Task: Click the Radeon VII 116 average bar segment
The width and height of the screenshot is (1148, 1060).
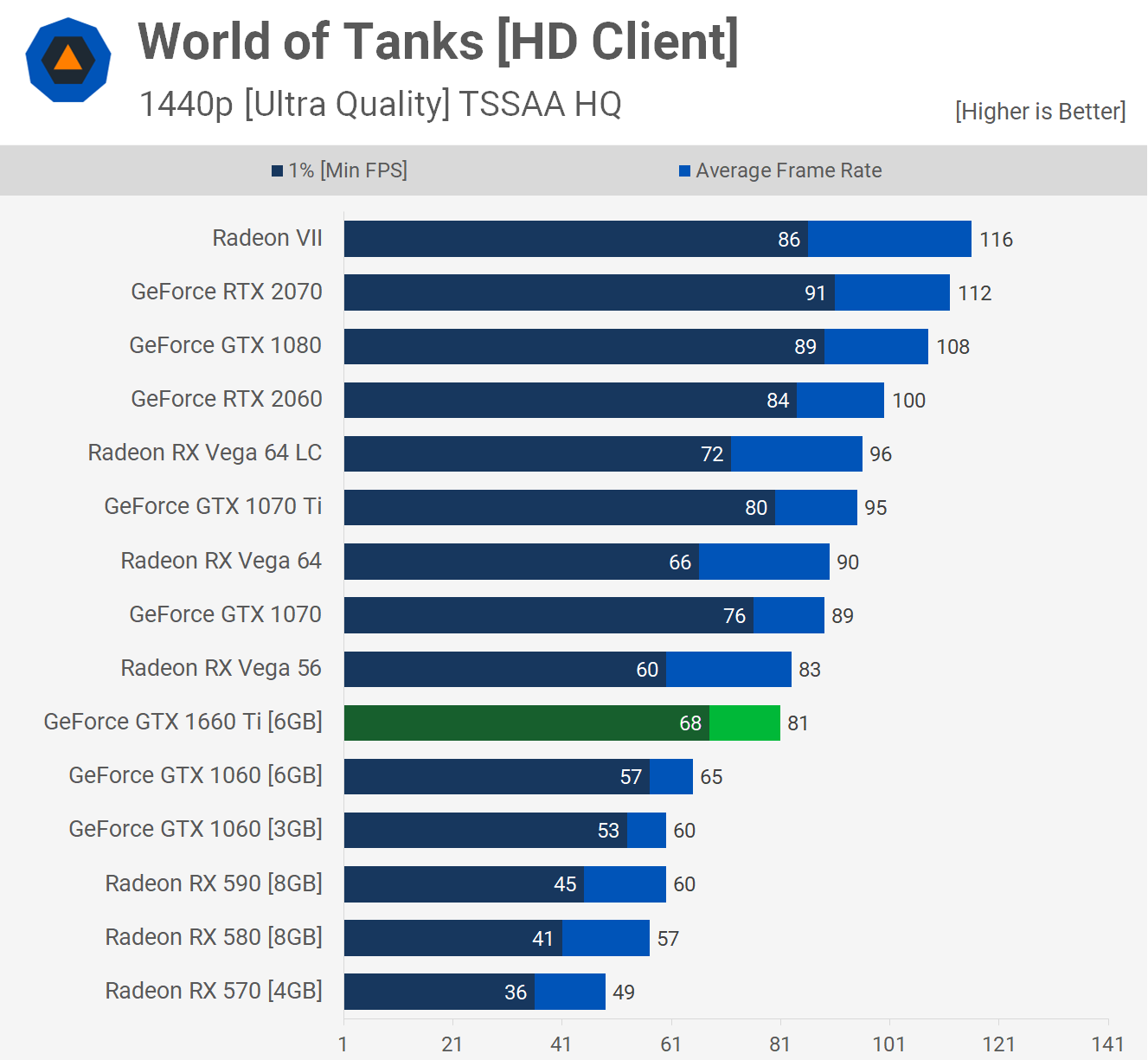Action: point(888,239)
